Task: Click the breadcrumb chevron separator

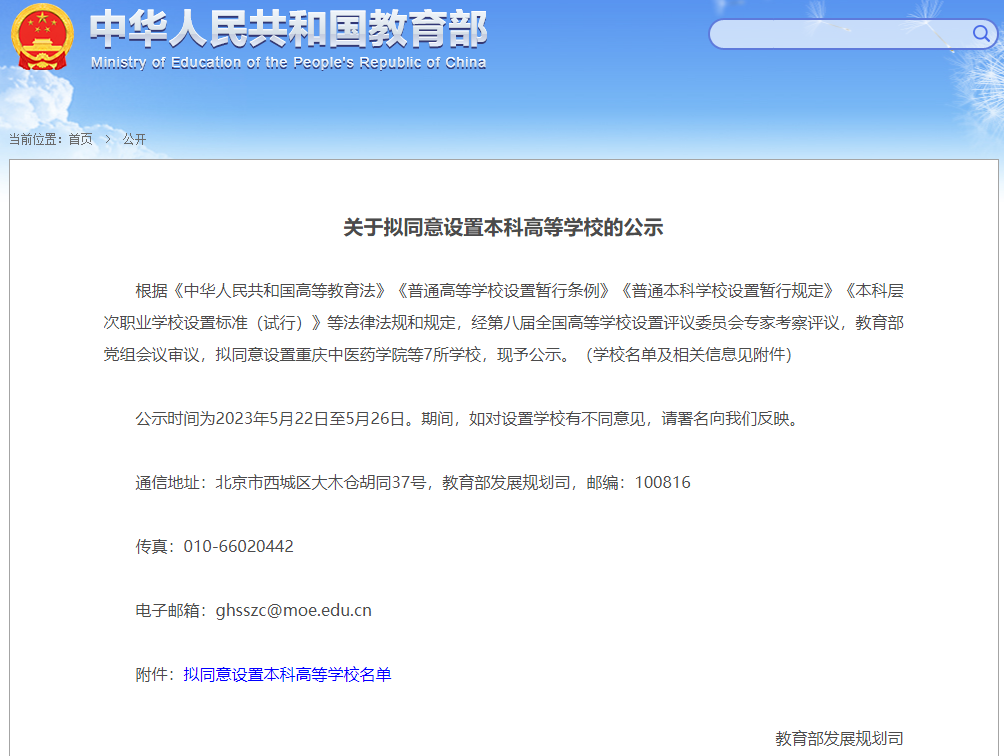Action: pos(108,139)
